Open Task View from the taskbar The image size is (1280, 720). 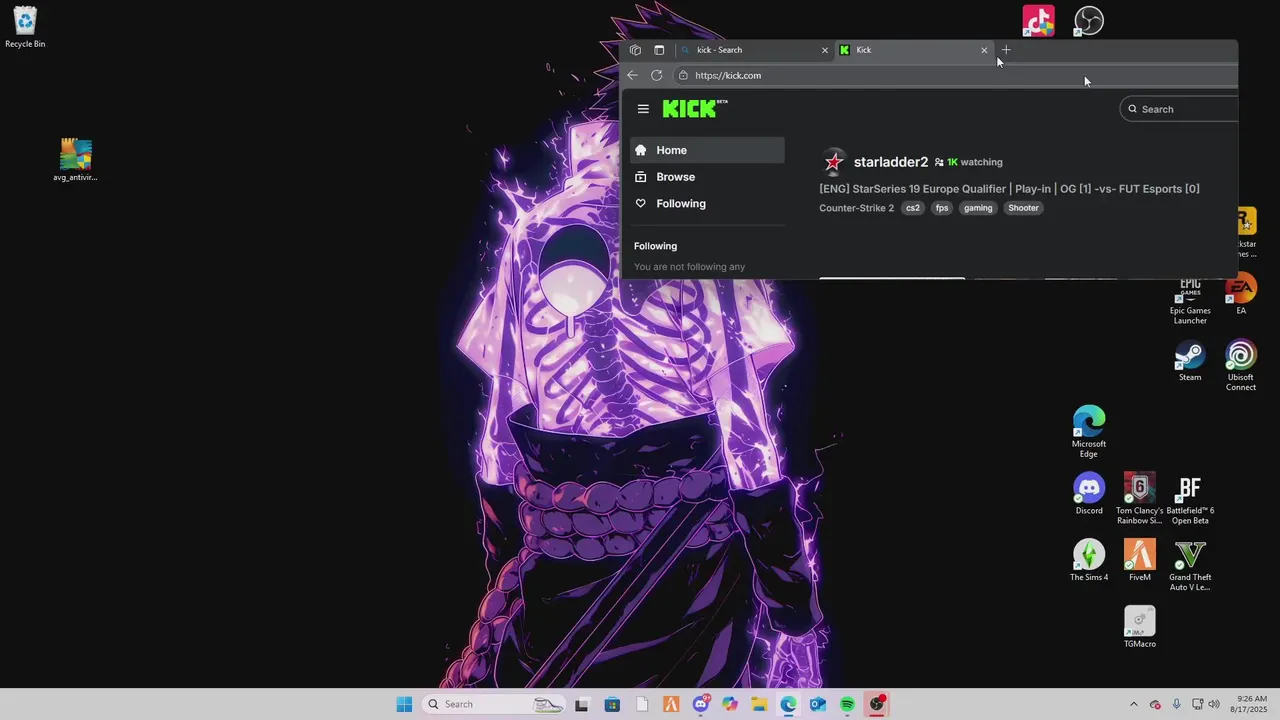(x=582, y=704)
